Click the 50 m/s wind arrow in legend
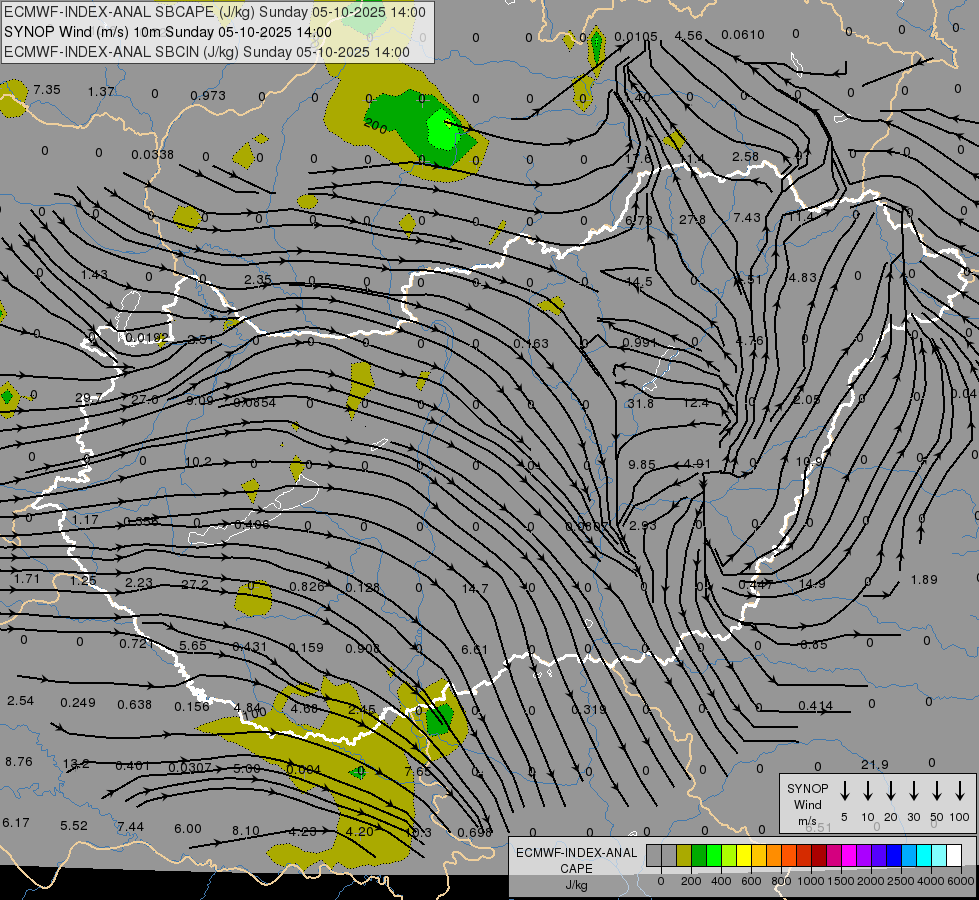The width and height of the screenshot is (979, 900). (937, 791)
